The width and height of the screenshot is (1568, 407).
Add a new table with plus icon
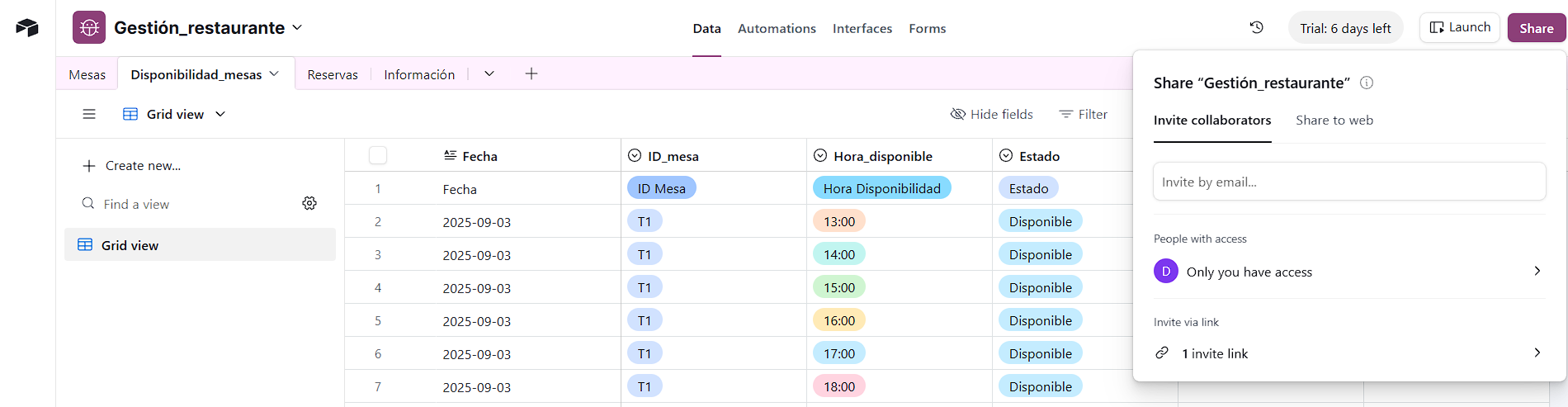click(x=531, y=74)
